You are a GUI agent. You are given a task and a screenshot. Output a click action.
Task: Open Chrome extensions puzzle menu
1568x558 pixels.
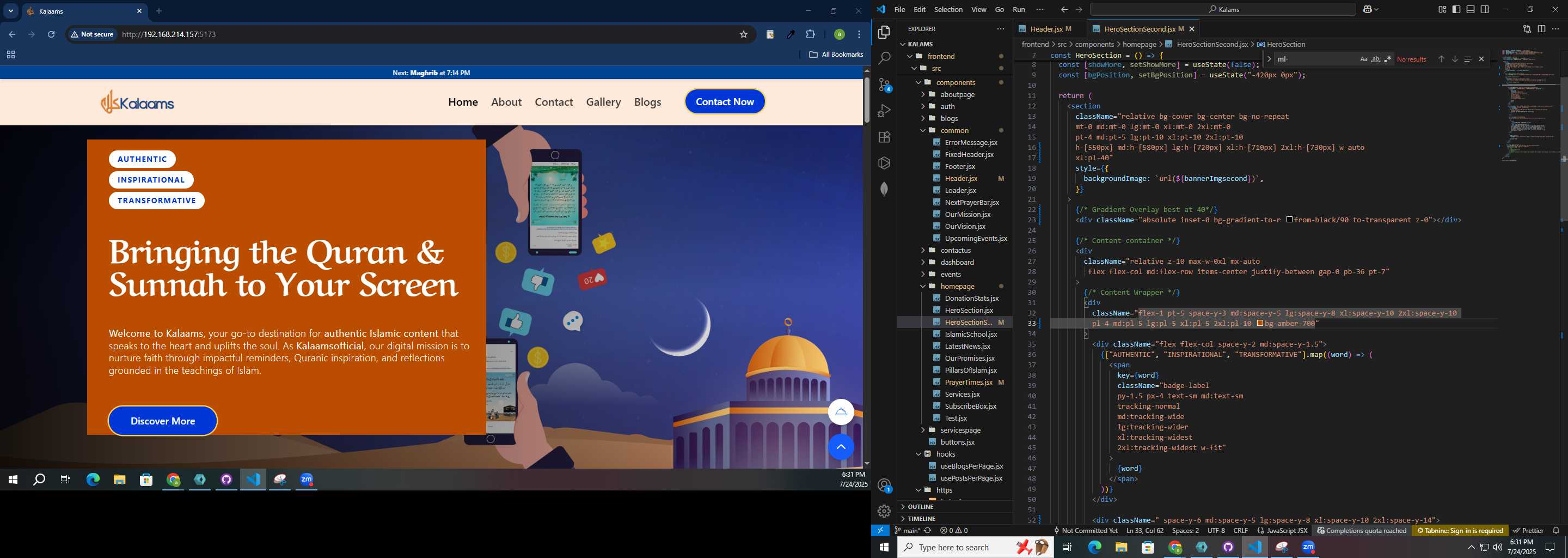[x=810, y=35]
